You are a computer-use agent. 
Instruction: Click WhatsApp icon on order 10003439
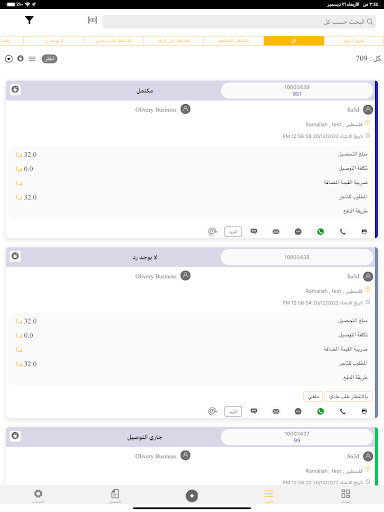(320, 231)
